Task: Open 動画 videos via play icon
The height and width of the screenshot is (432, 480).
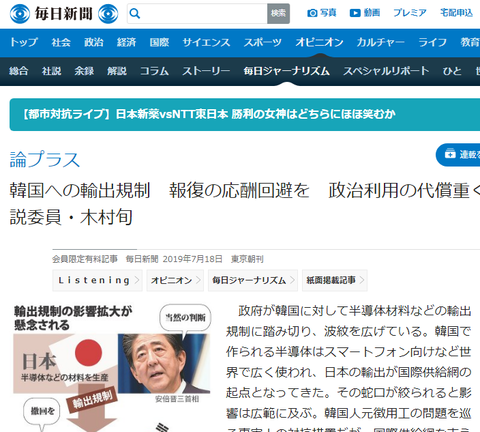Action: point(365,13)
